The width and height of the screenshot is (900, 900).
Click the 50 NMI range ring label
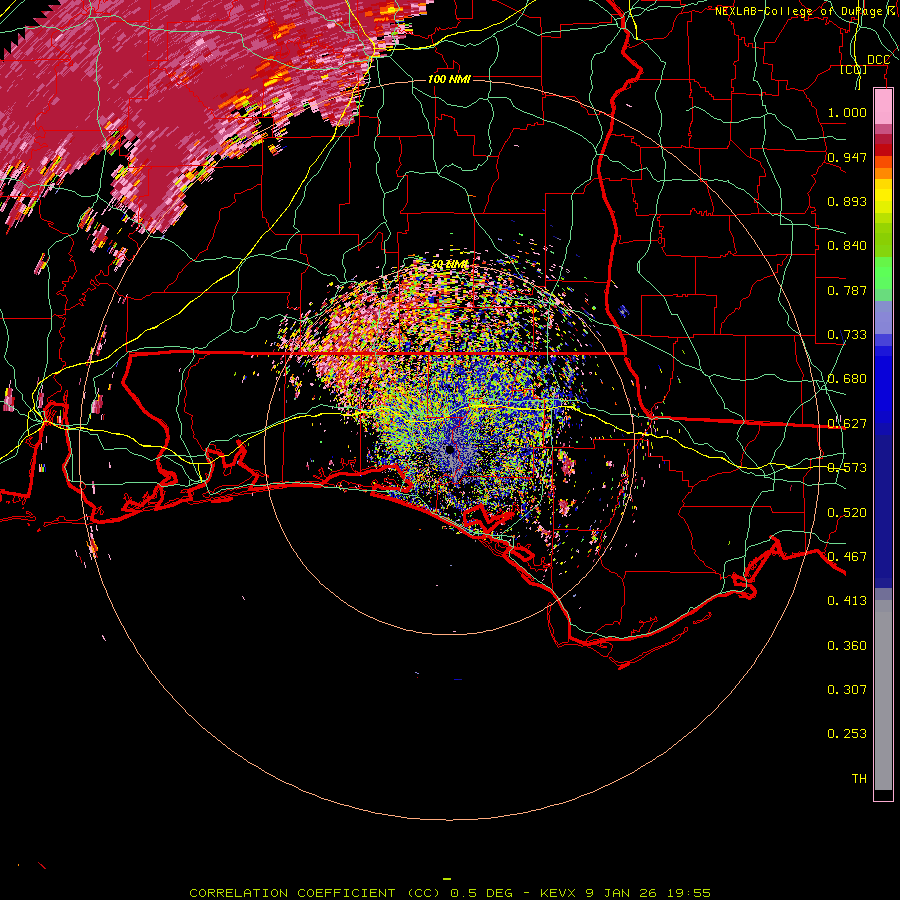[x=450, y=264]
